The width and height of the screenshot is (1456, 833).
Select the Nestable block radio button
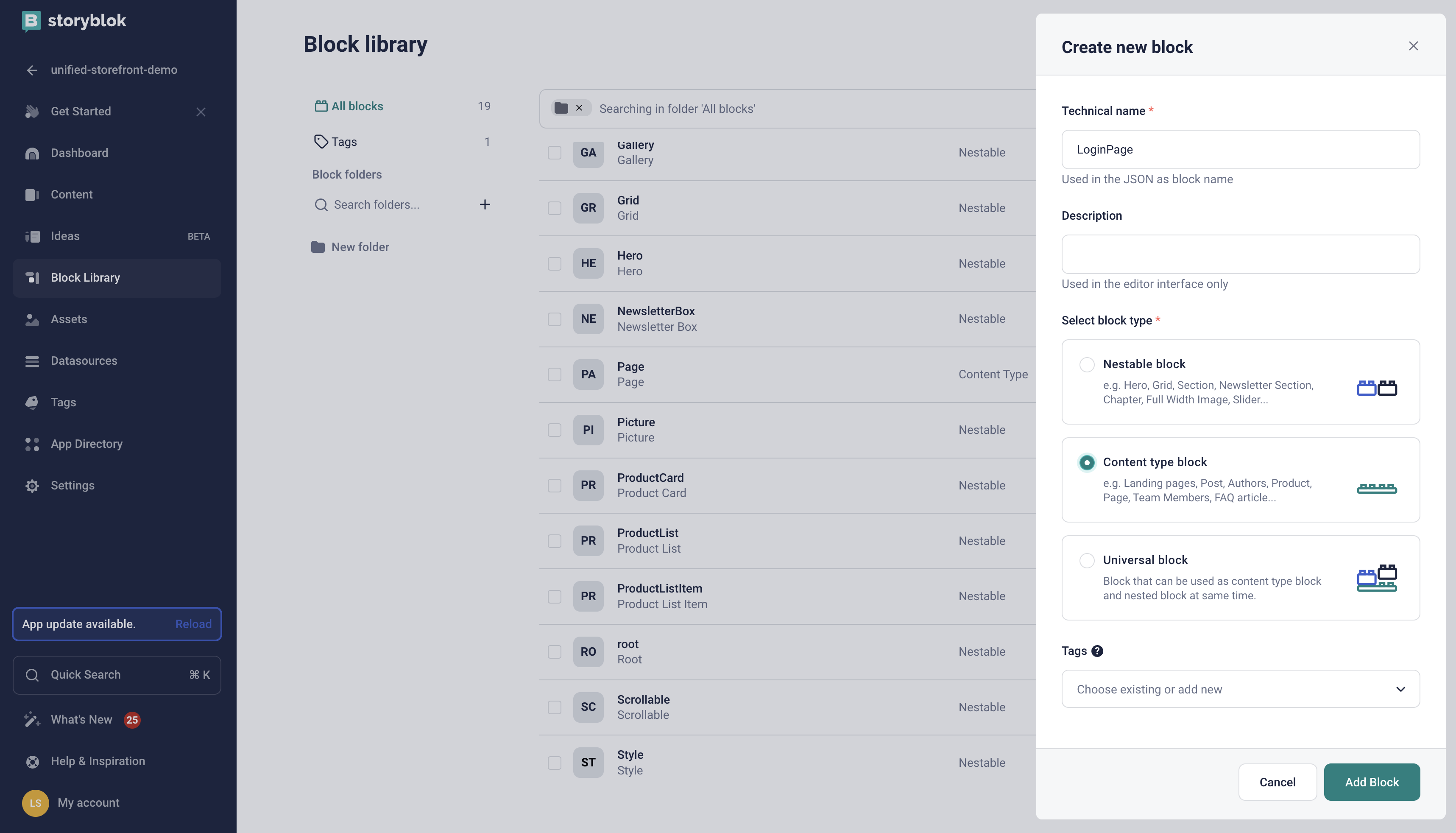(x=1087, y=364)
